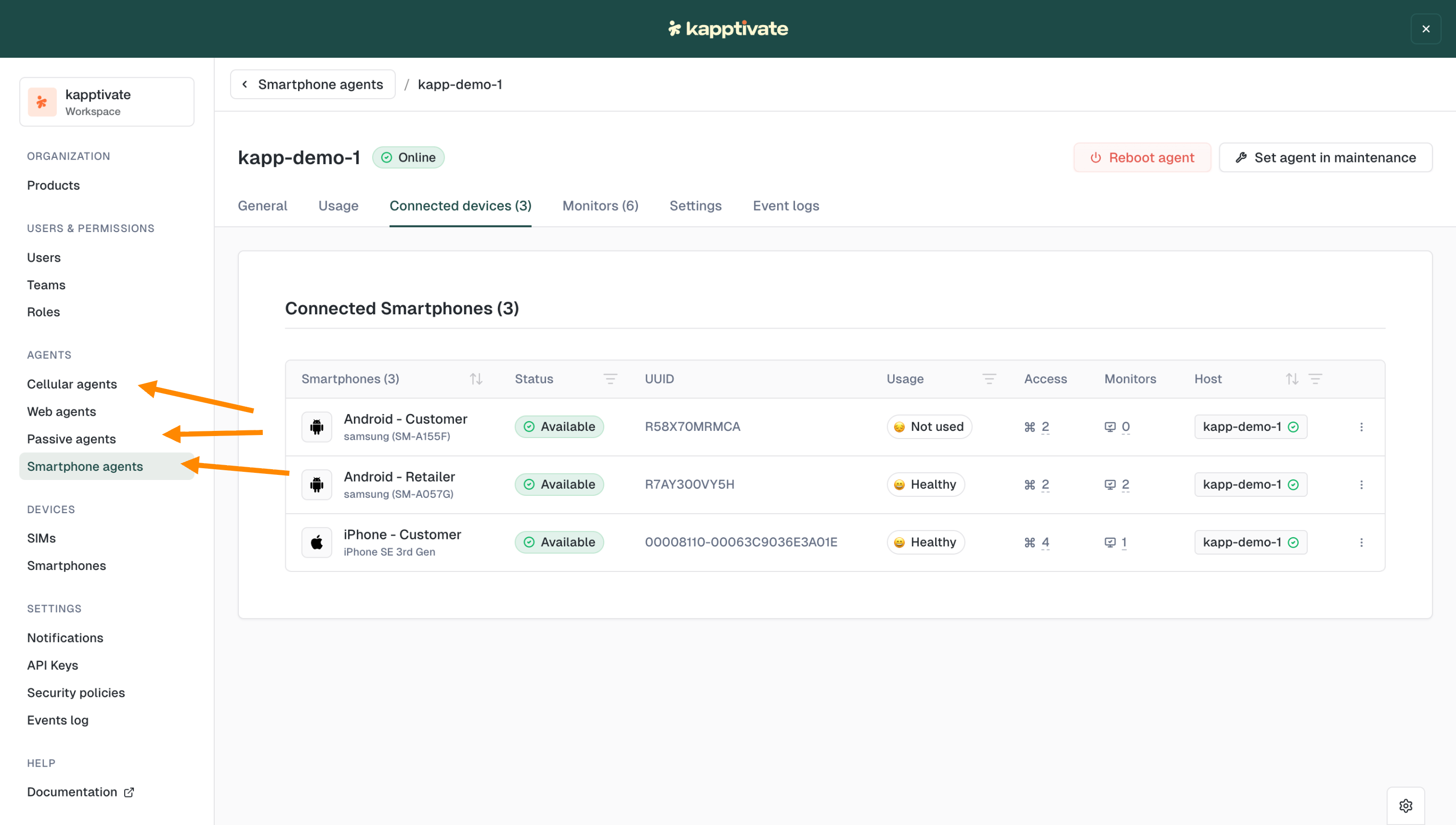Viewport: 1456px width, 825px height.
Task: Open the kapptivate Workspace switcher
Action: (x=107, y=102)
